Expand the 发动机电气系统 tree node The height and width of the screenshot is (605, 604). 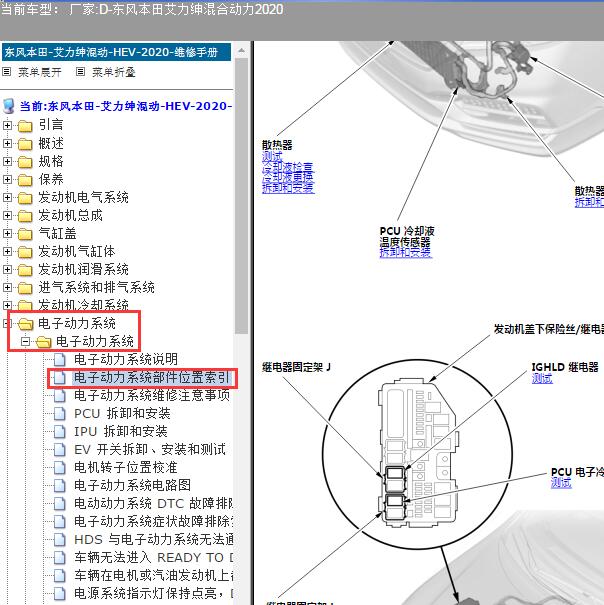pyautogui.click(x=7, y=198)
